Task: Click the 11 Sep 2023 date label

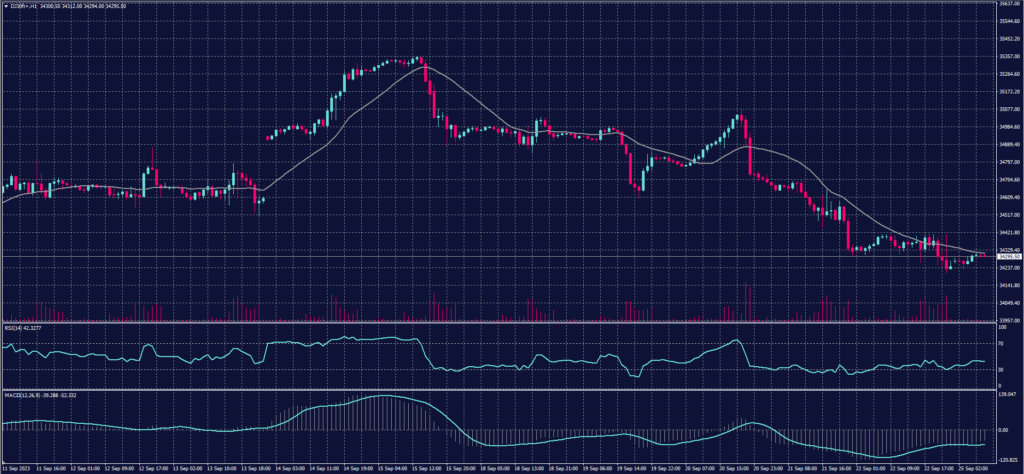Action: tap(18, 467)
